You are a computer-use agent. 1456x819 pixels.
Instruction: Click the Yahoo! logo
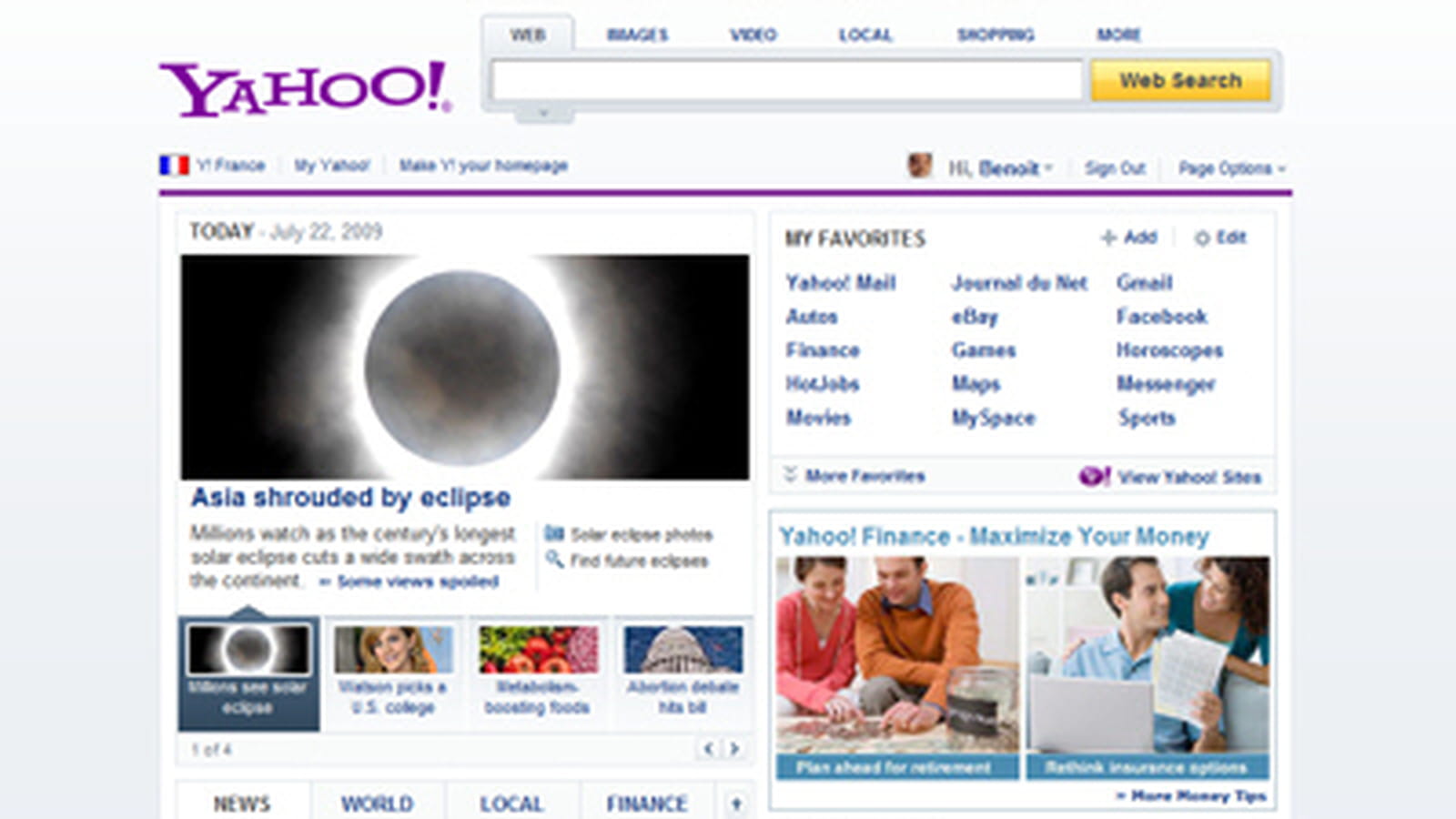pos(305,88)
